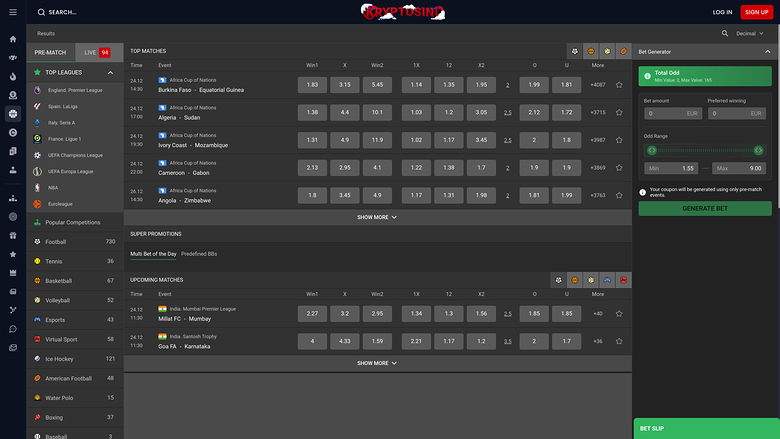Click the star icon in the left rail

pyautogui.click(x=13, y=254)
